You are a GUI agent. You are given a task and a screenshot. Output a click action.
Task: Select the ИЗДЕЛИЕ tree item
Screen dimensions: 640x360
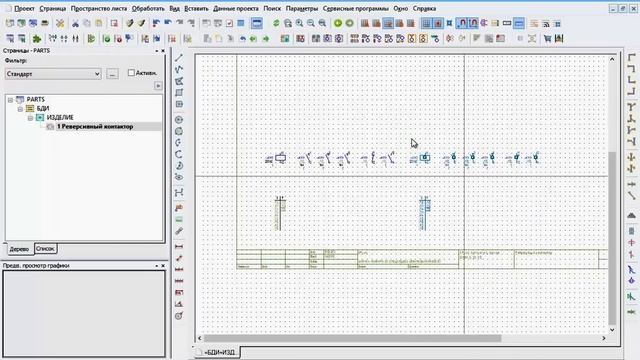(x=60, y=118)
